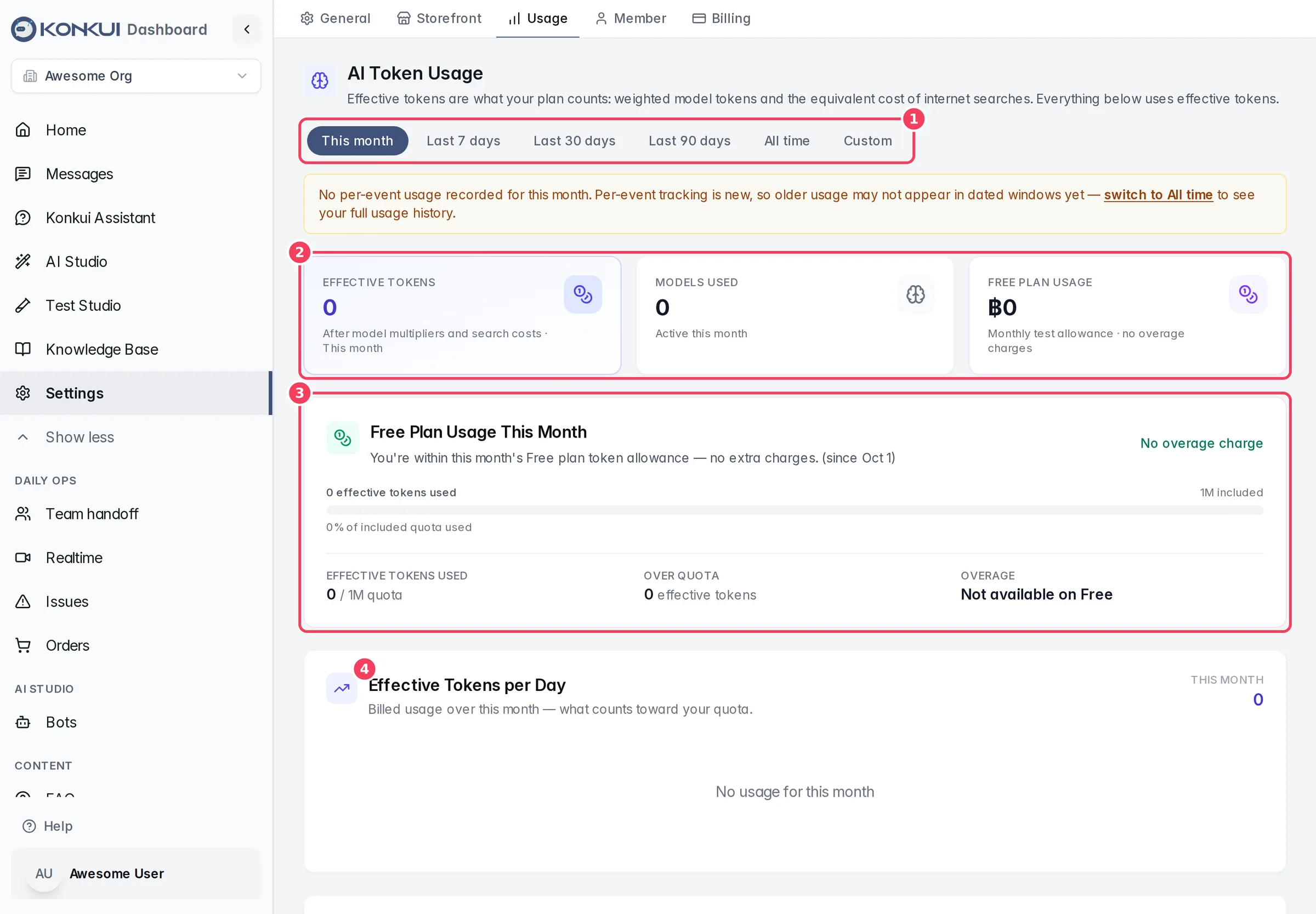The height and width of the screenshot is (914, 1316).
Task: Click the Issues warning triangle icon
Action: 23,601
